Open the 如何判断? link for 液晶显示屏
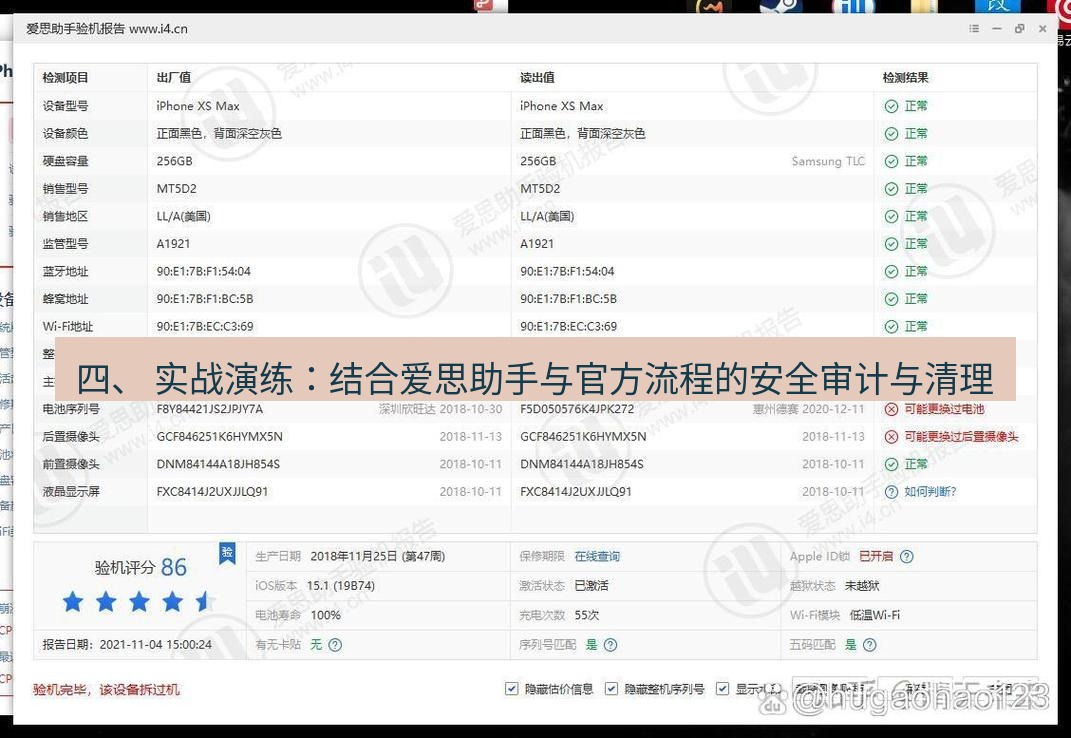The height and width of the screenshot is (738, 1071). (x=930, y=492)
